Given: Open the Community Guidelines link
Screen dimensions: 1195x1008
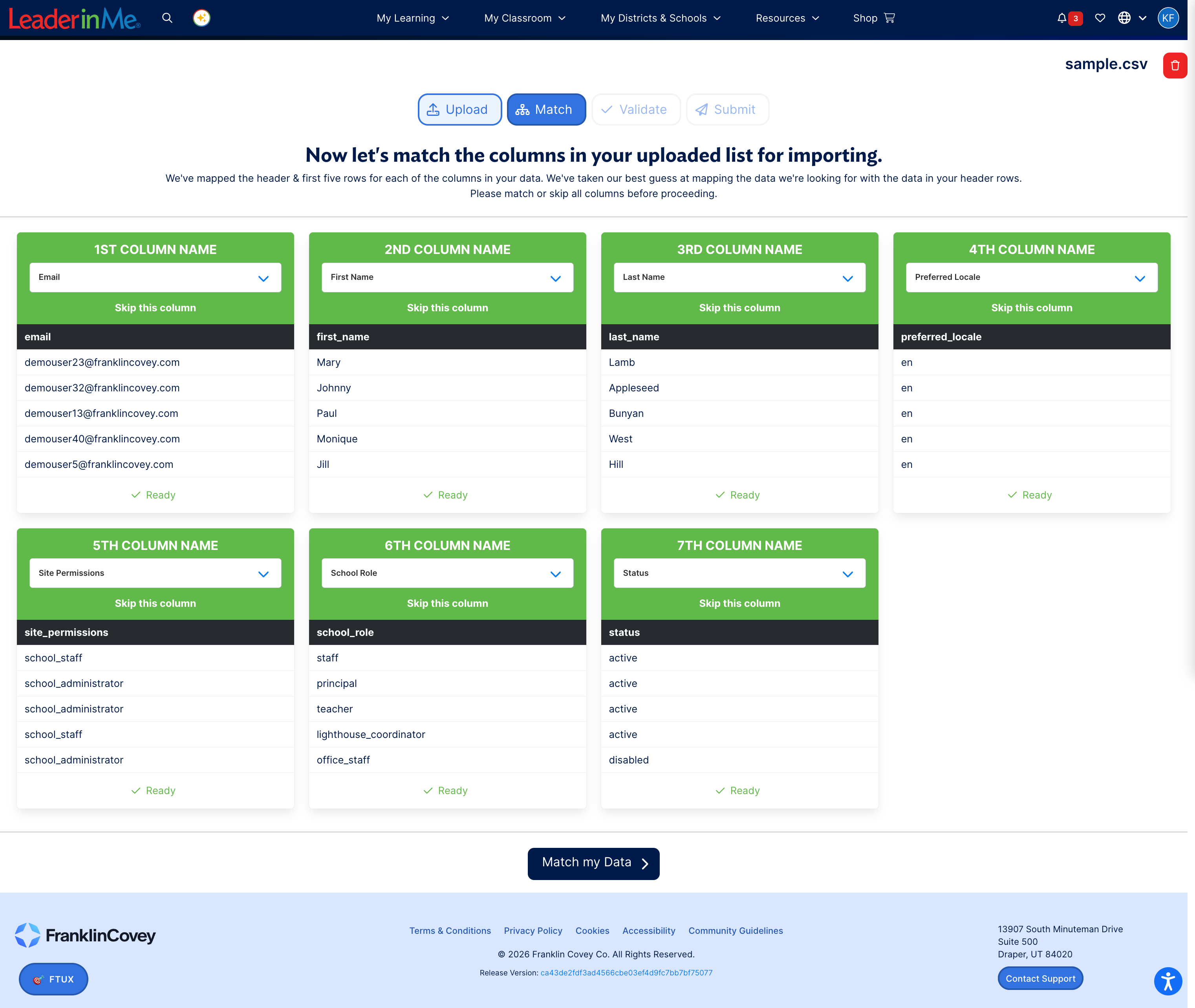Looking at the screenshot, I should tap(735, 930).
